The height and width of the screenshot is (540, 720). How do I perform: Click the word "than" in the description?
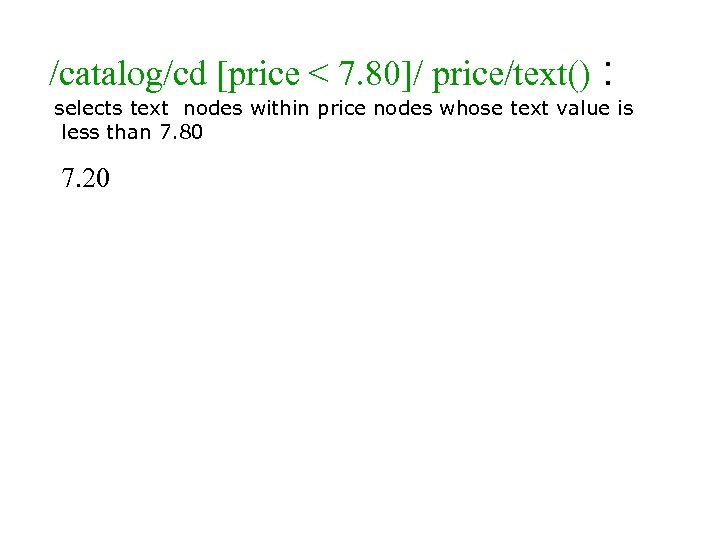[129, 132]
